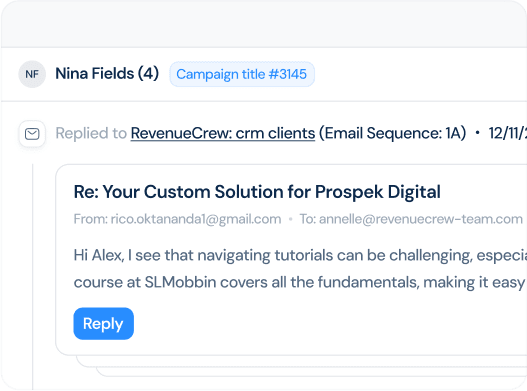This screenshot has width=527, height=391.
Task: Click sender address rico.oktananda1@gmail.com
Action: [196, 219]
